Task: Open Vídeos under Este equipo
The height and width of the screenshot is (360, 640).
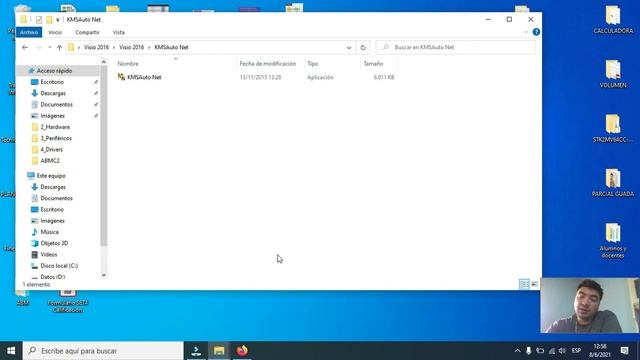Action: tap(49, 254)
